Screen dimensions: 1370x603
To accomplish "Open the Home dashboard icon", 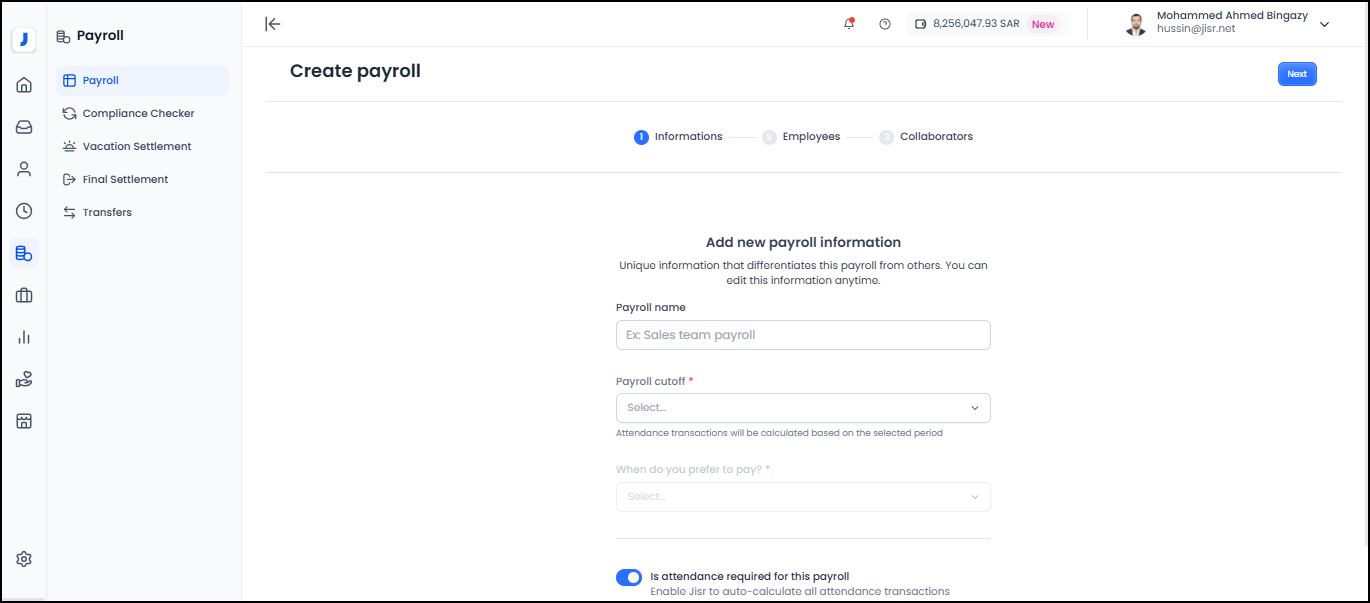I will pyautogui.click(x=24, y=85).
